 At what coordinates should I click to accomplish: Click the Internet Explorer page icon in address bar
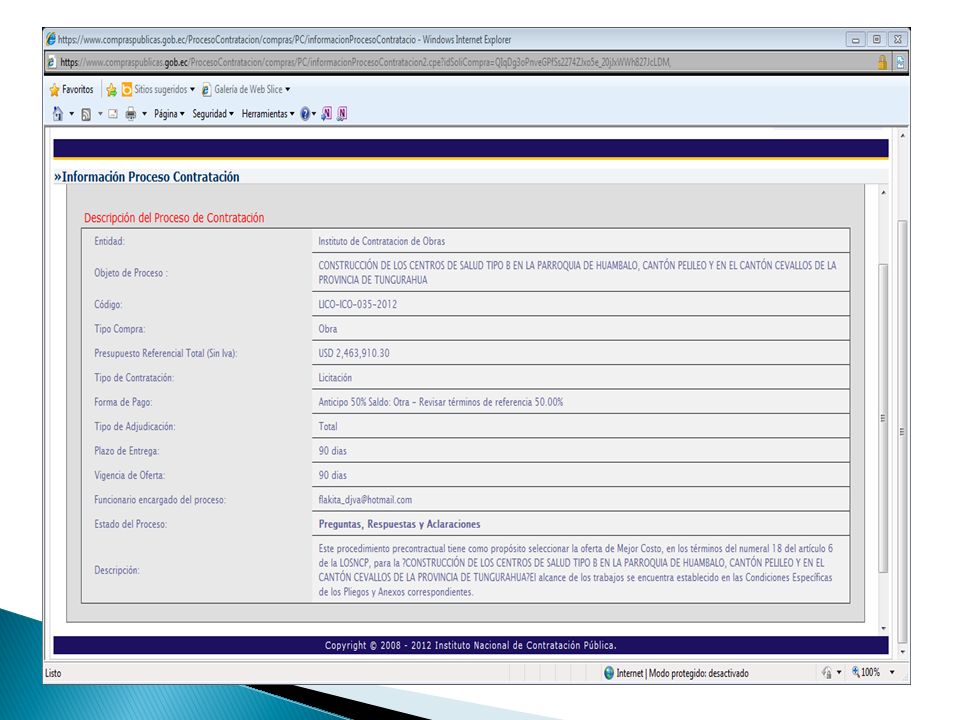[51, 62]
